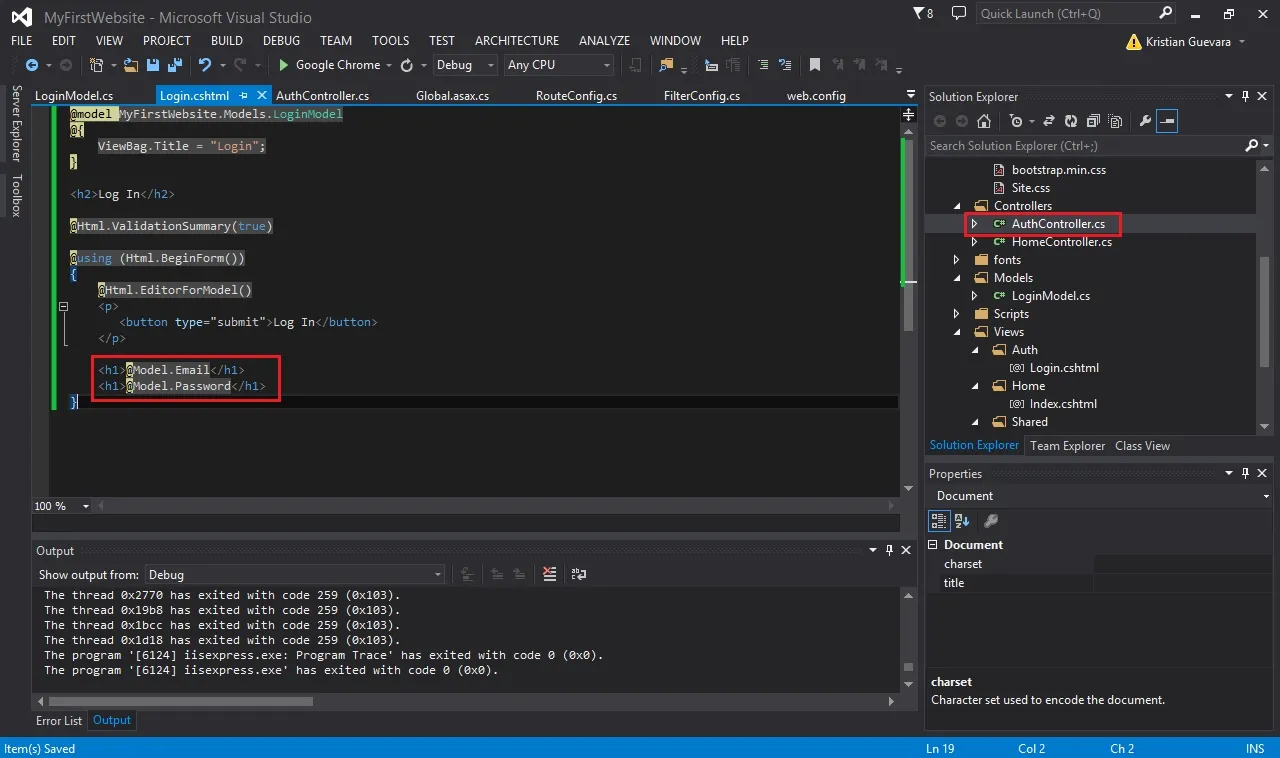This screenshot has width=1280, height=758.
Task: Click Clear All icon in Output panel
Action: pos(549,574)
